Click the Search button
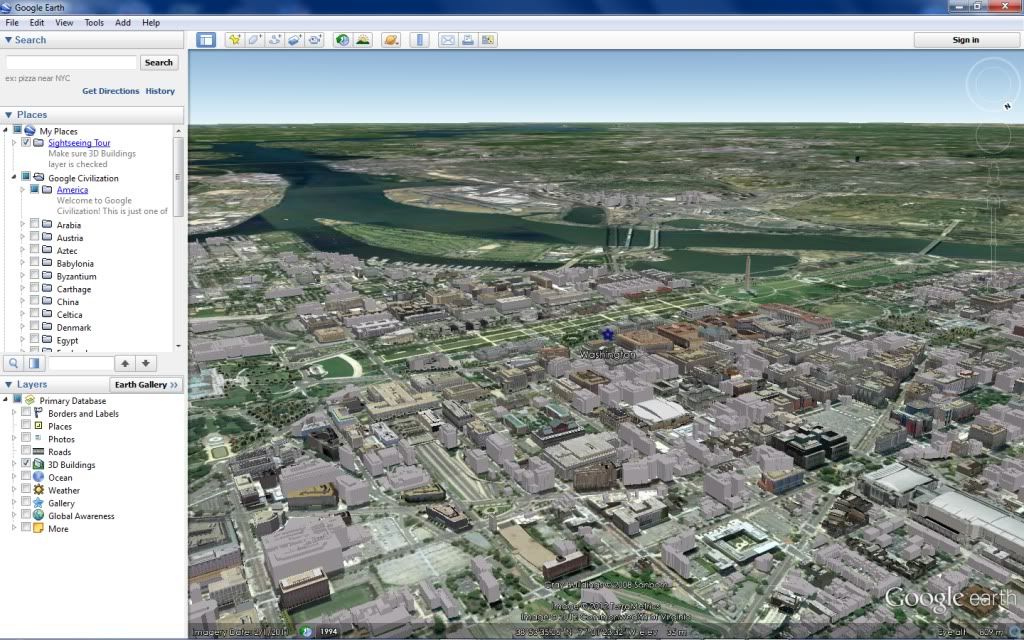1024x640 pixels. pyautogui.click(x=159, y=63)
